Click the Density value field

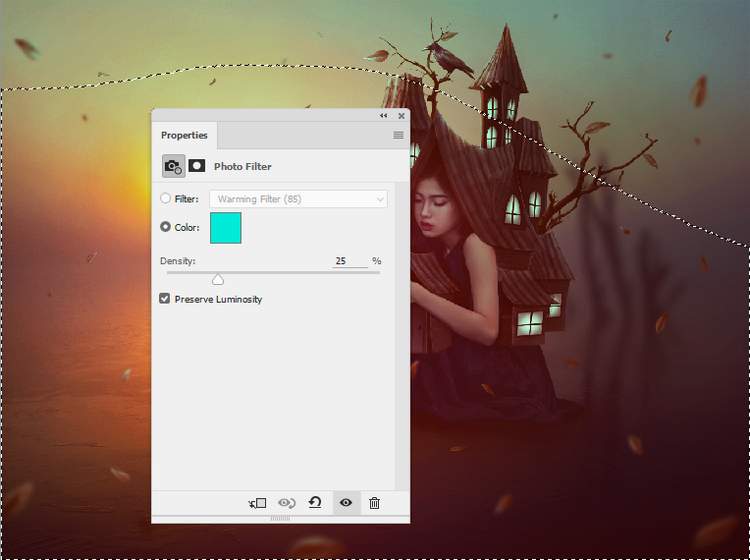coord(350,261)
